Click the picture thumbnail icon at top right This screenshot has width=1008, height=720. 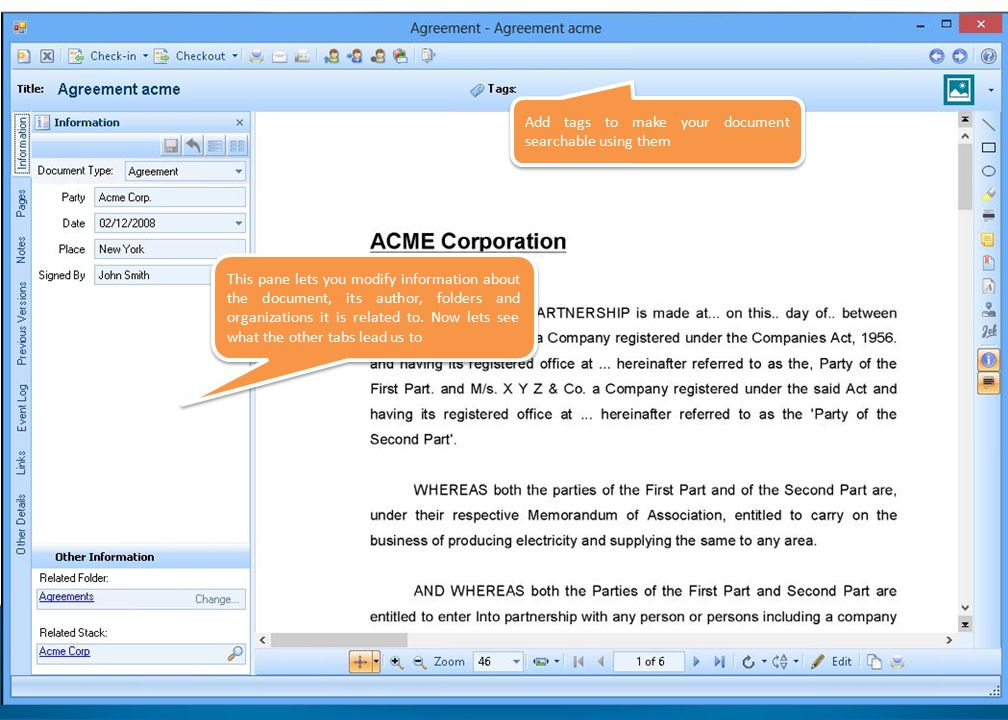point(958,90)
